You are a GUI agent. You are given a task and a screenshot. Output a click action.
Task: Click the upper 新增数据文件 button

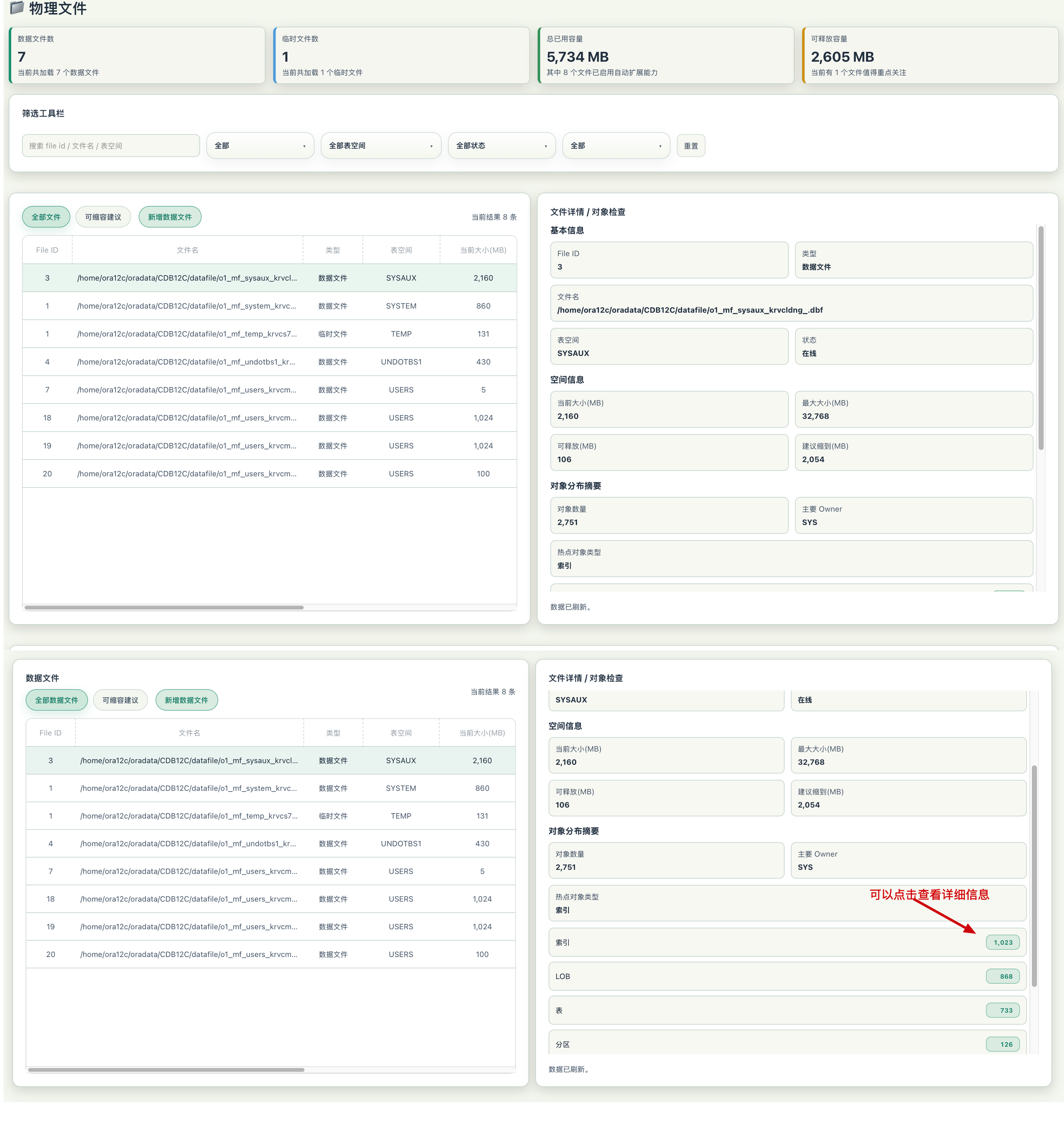(170, 217)
